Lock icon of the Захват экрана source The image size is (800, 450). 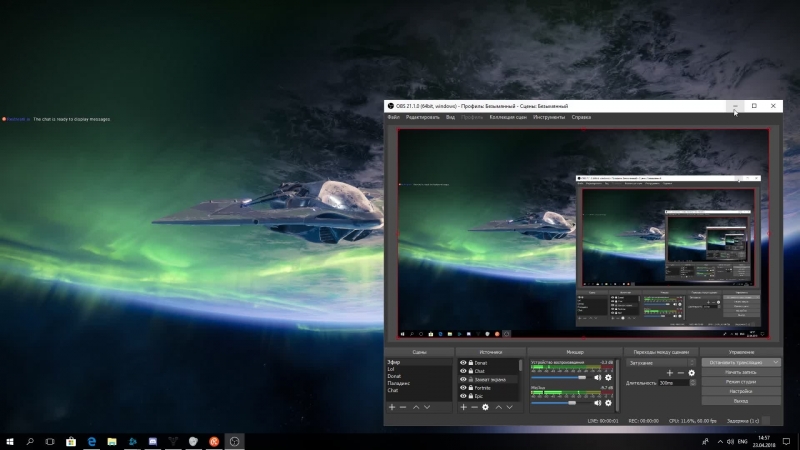(x=471, y=380)
